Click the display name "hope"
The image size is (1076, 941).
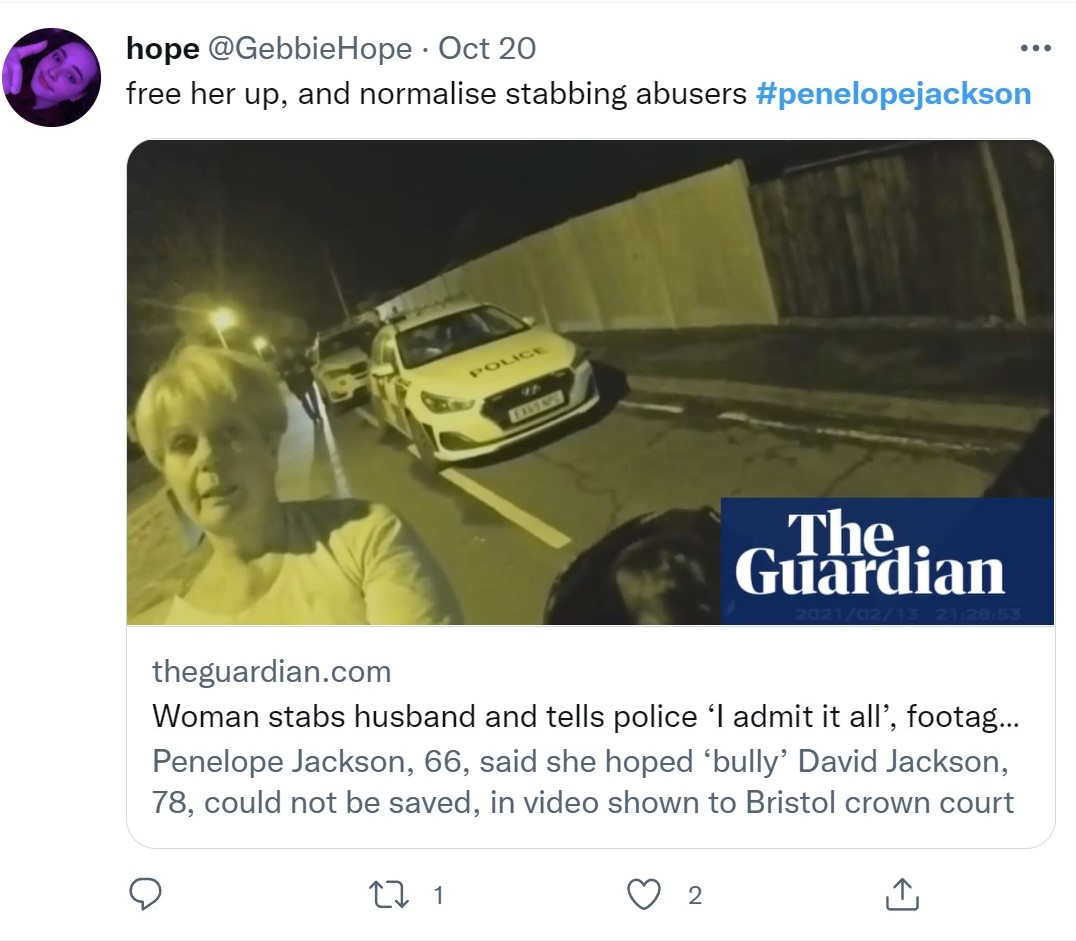[162, 48]
